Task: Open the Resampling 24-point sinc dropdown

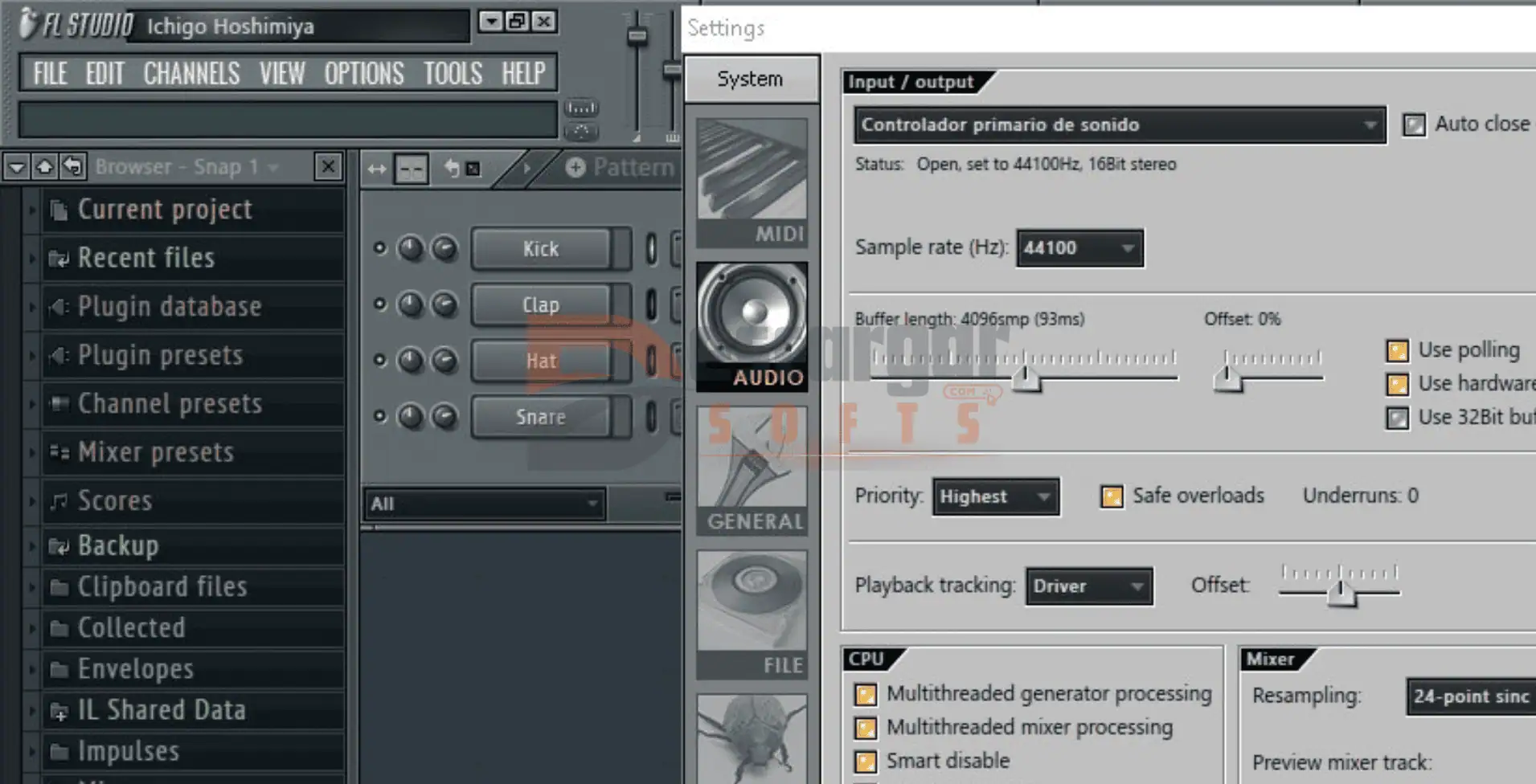Action: point(1471,696)
